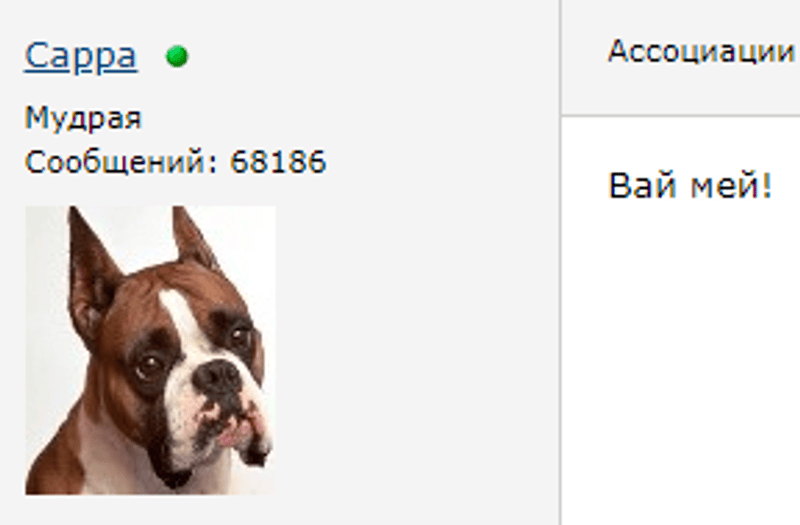Open the Сарра user profile link
Screen dimensions: 800x525
point(81,56)
